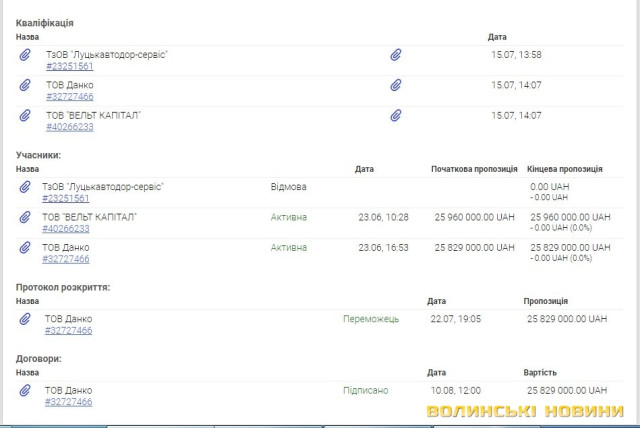Open #40266233 link under Учасники
Screen dimensions: 640x428
(66, 228)
